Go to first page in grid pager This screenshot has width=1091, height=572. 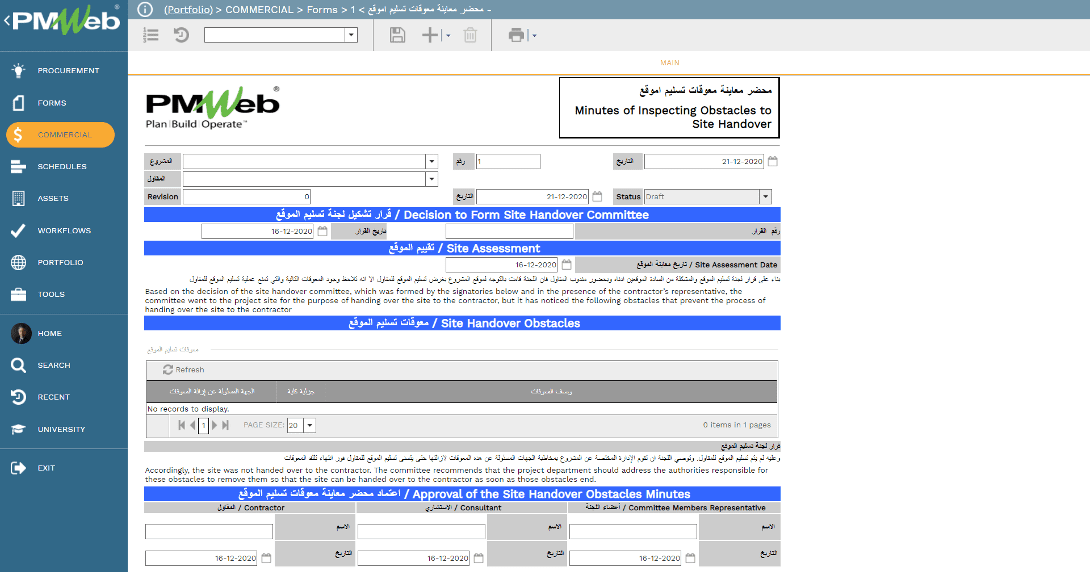pyautogui.click(x=182, y=425)
